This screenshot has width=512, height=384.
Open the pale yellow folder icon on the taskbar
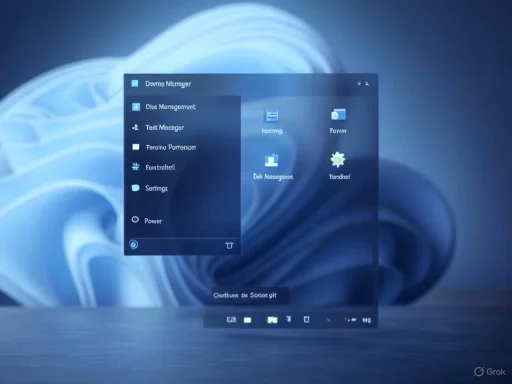[272, 320]
